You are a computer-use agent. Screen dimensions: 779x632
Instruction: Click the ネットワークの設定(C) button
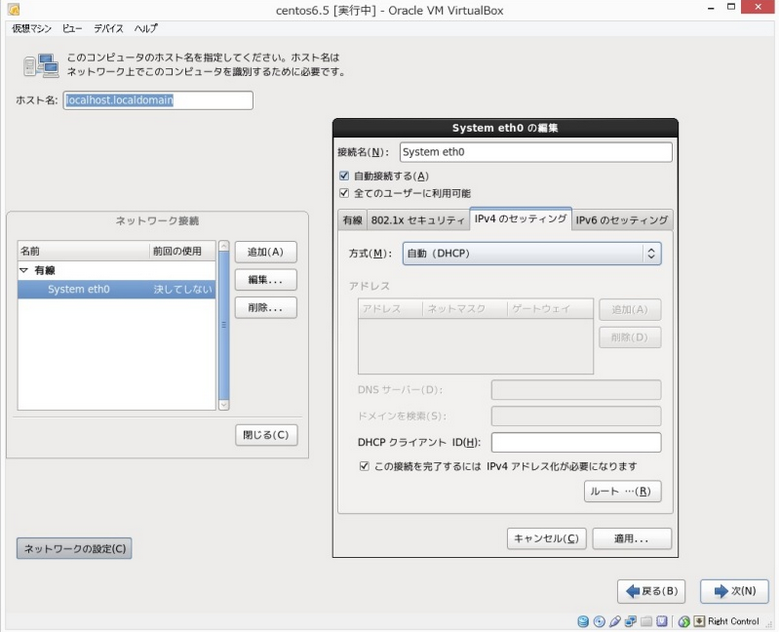click(74, 549)
